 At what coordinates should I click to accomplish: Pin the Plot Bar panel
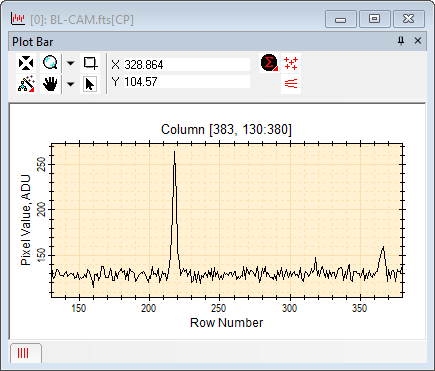tap(401, 41)
